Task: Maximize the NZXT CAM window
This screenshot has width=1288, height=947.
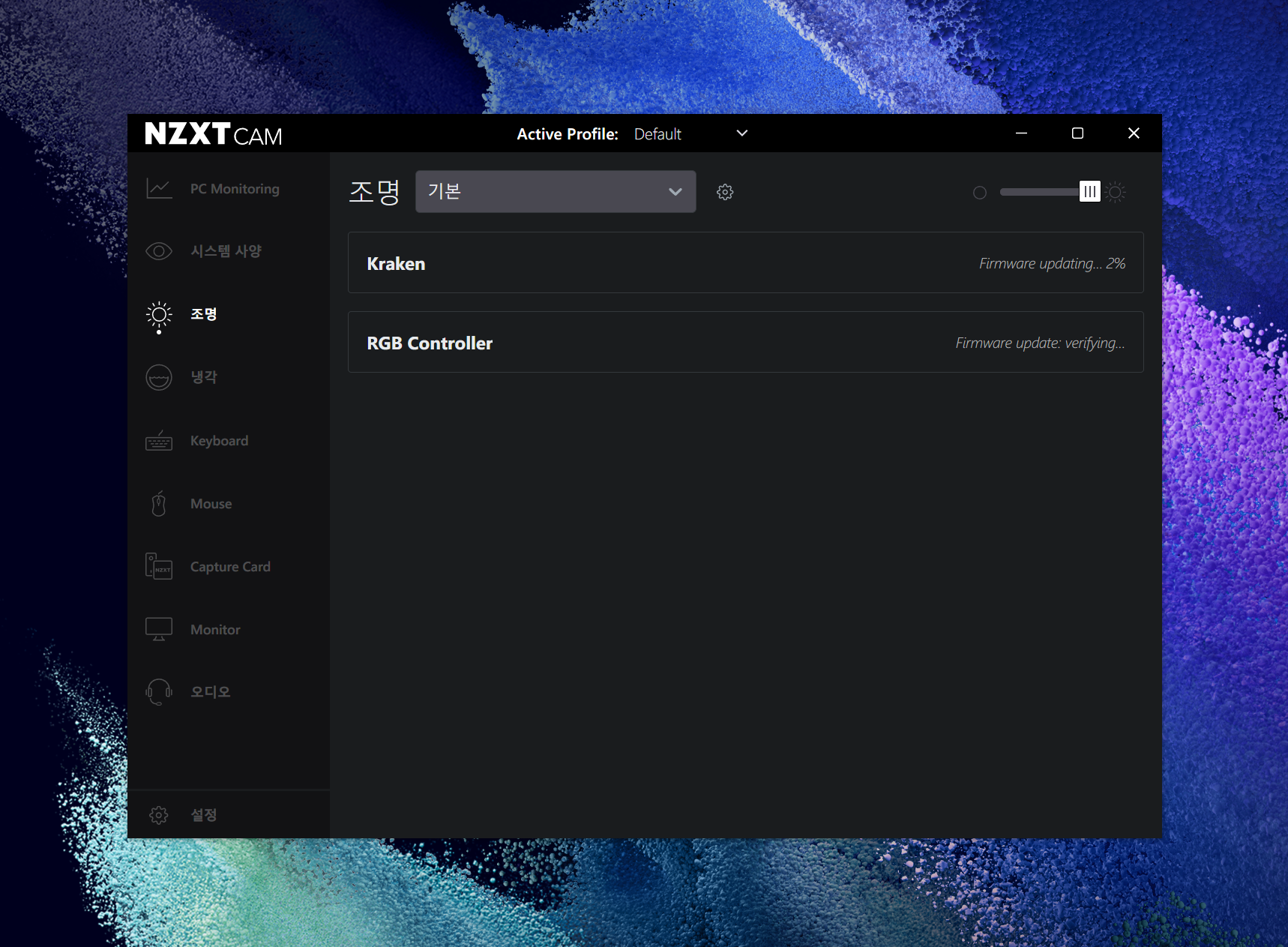Action: tap(1077, 133)
